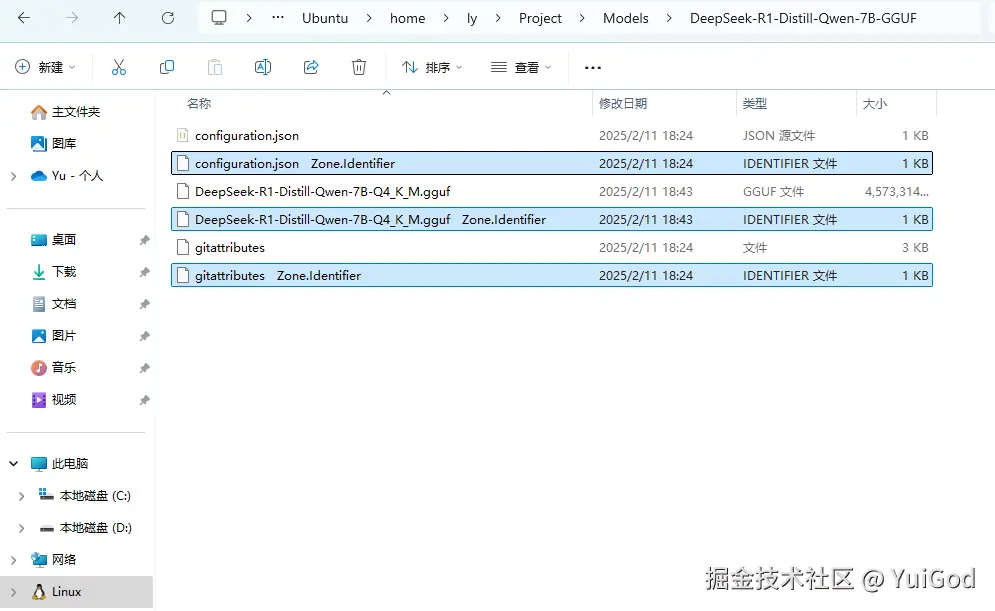Navigate to Models in the breadcrumb
Image resolution: width=995 pixels, height=611 pixels.
[626, 18]
